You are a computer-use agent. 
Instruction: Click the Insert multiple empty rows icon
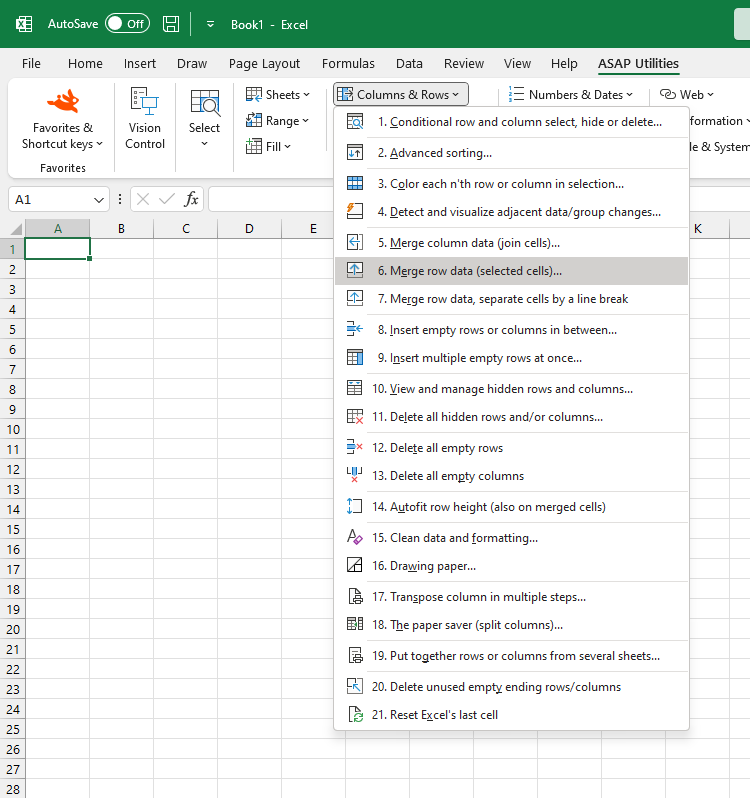pos(355,358)
